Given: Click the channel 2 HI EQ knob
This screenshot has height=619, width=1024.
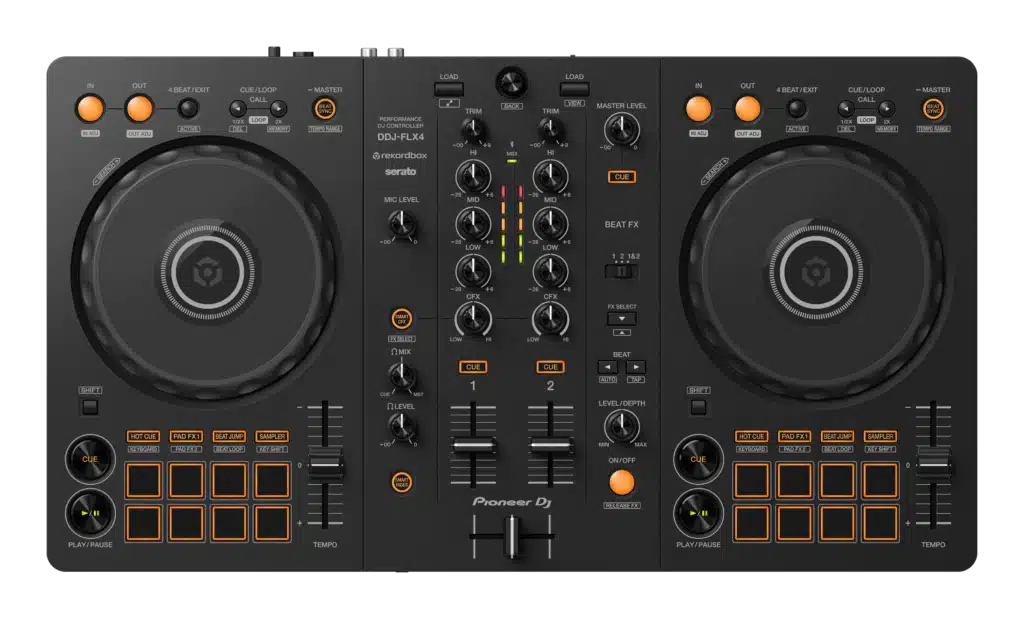Looking at the screenshot, I should pyautogui.click(x=551, y=176).
